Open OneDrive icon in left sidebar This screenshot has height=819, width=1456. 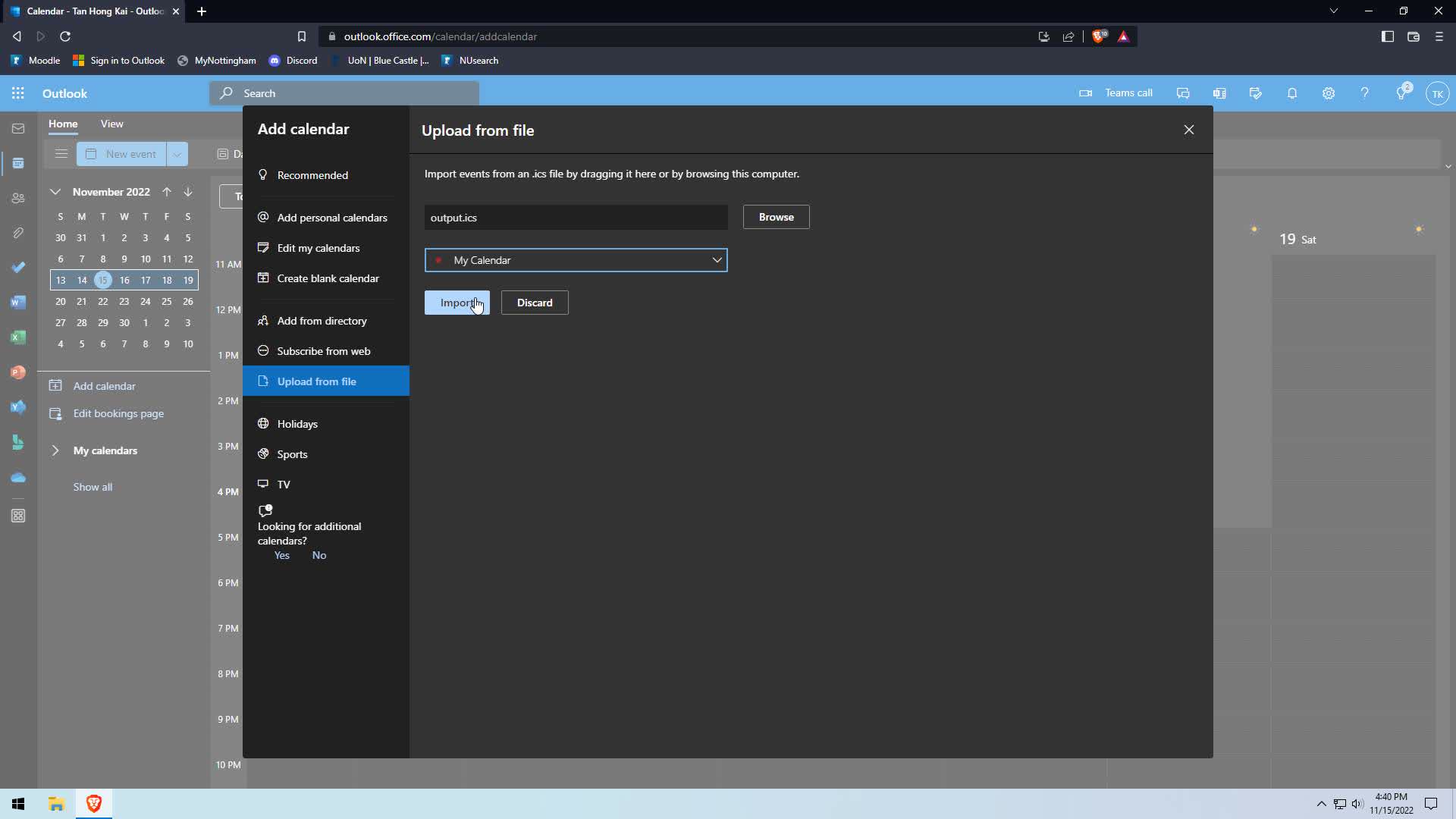[18, 478]
